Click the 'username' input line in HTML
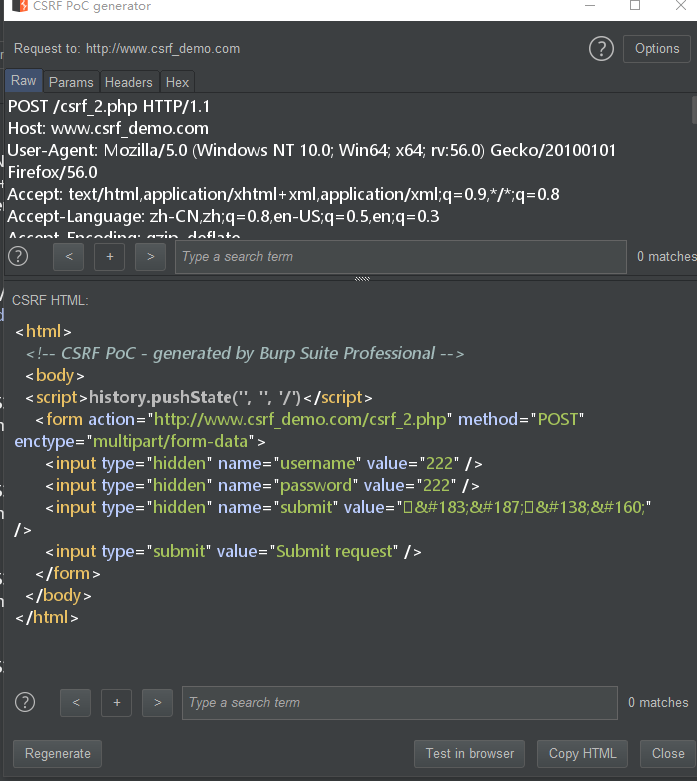Screen dimensions: 697x781 click(264, 463)
